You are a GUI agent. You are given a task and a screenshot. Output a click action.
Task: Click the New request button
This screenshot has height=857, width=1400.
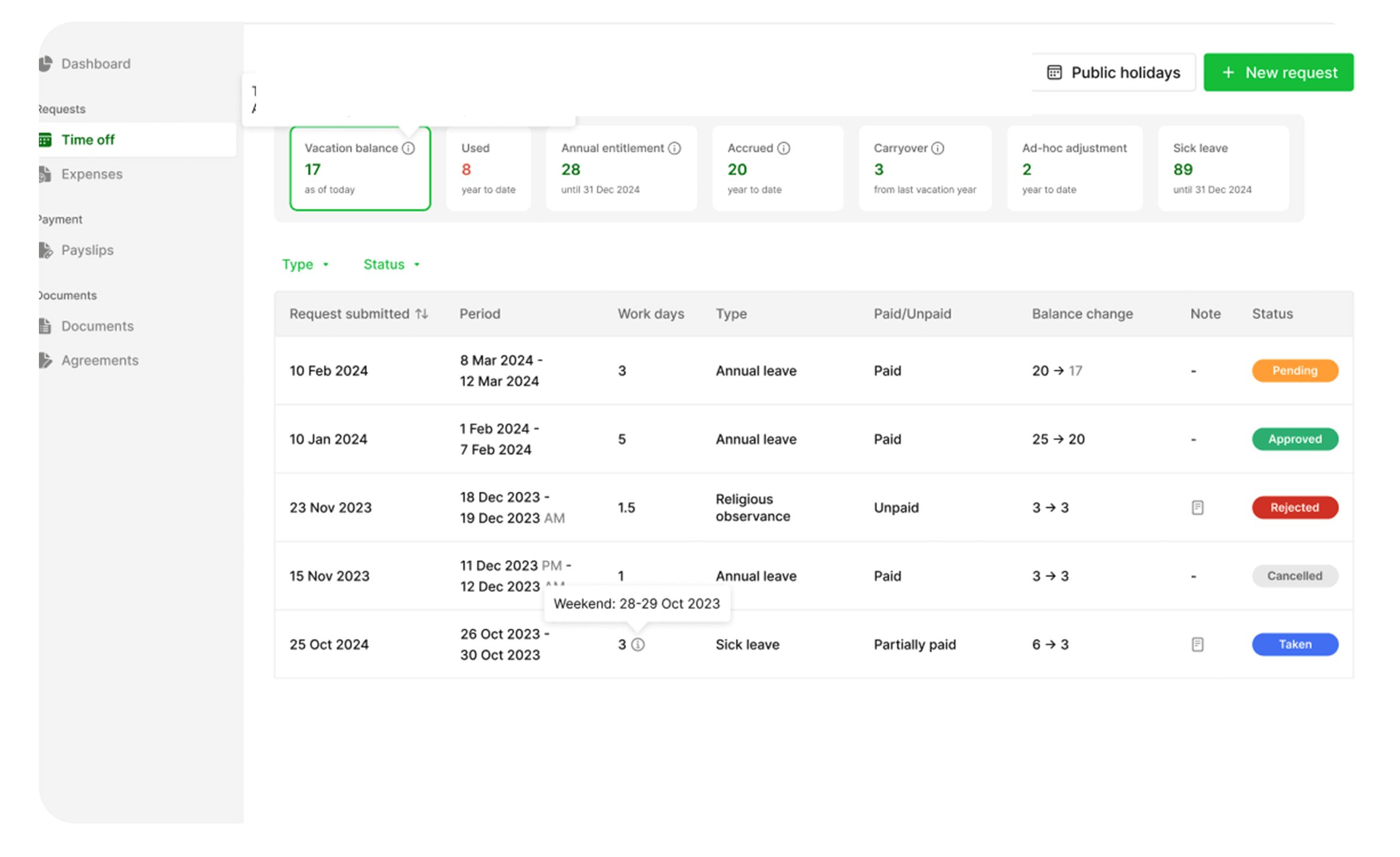[1279, 72]
